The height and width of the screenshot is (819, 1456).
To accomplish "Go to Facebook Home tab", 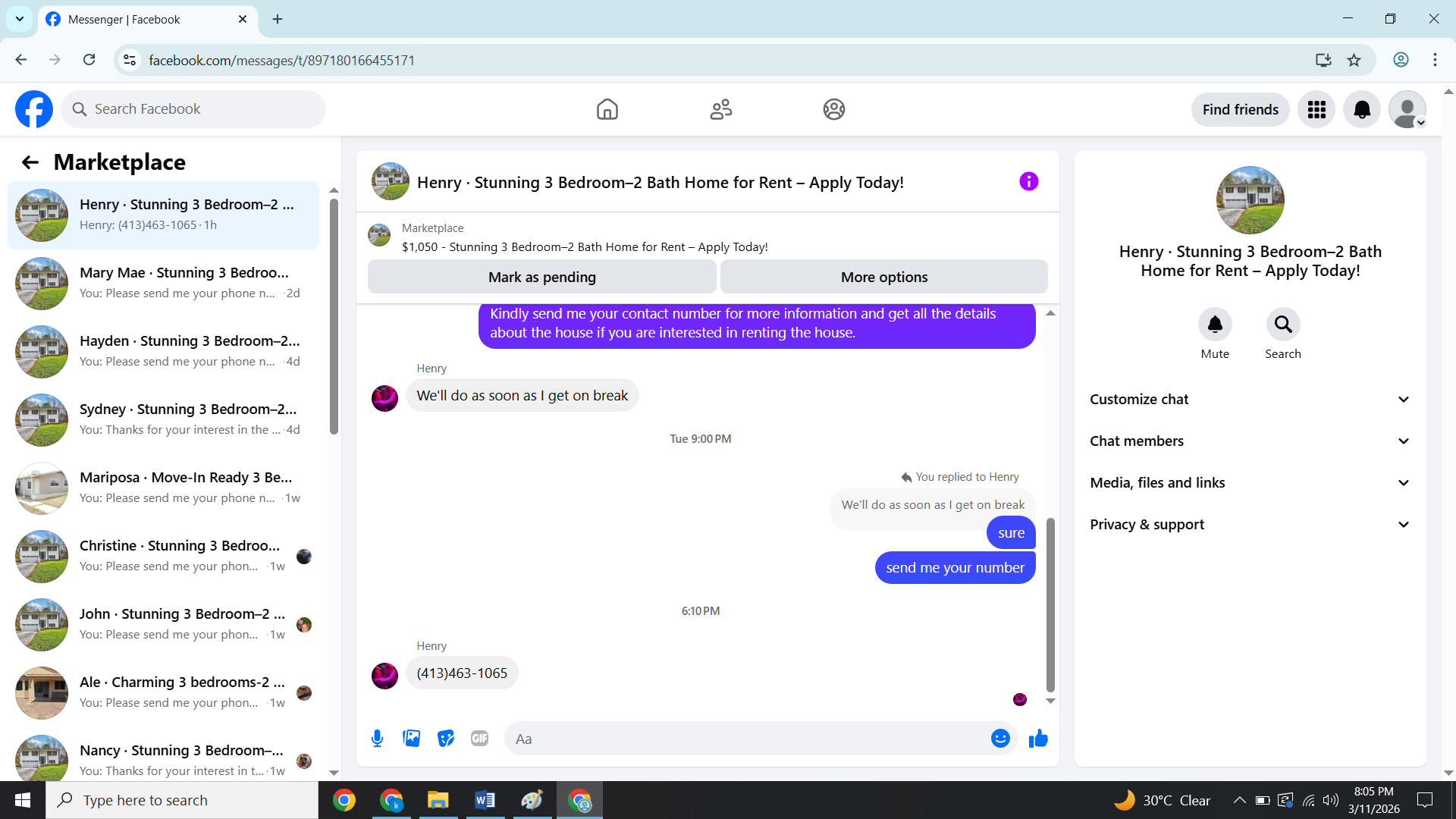I will point(607,109).
